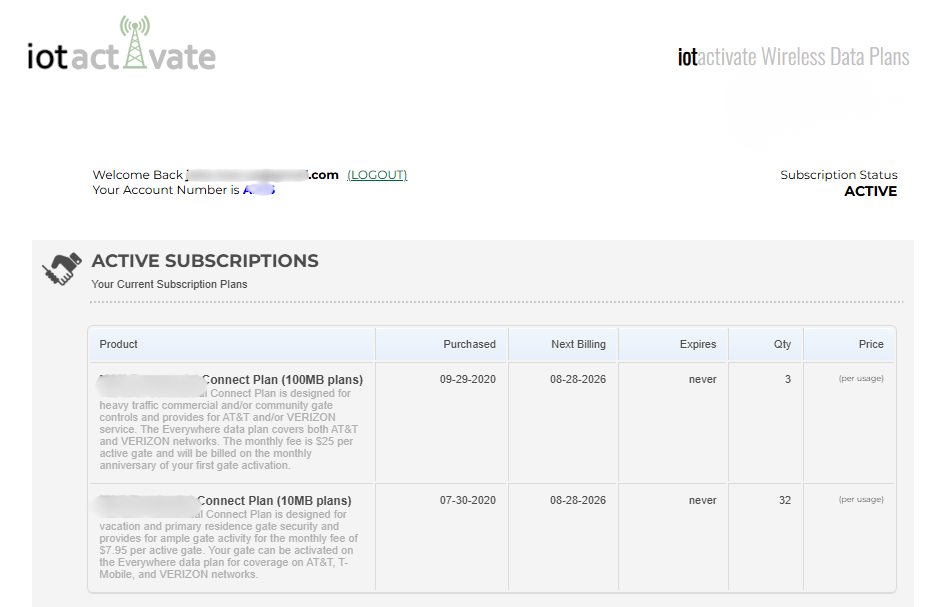Click '(per usage)' price of 10MB plan
944x607 pixels.
[x=861, y=499]
